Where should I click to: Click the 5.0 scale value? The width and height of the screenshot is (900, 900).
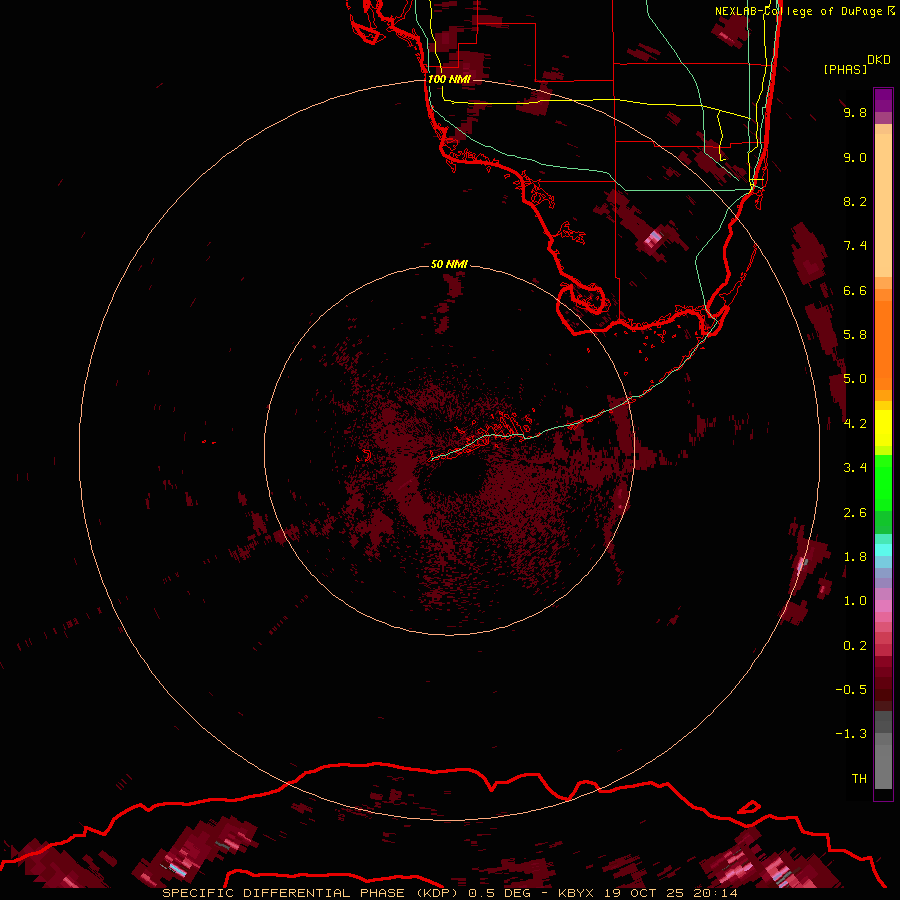click(855, 379)
